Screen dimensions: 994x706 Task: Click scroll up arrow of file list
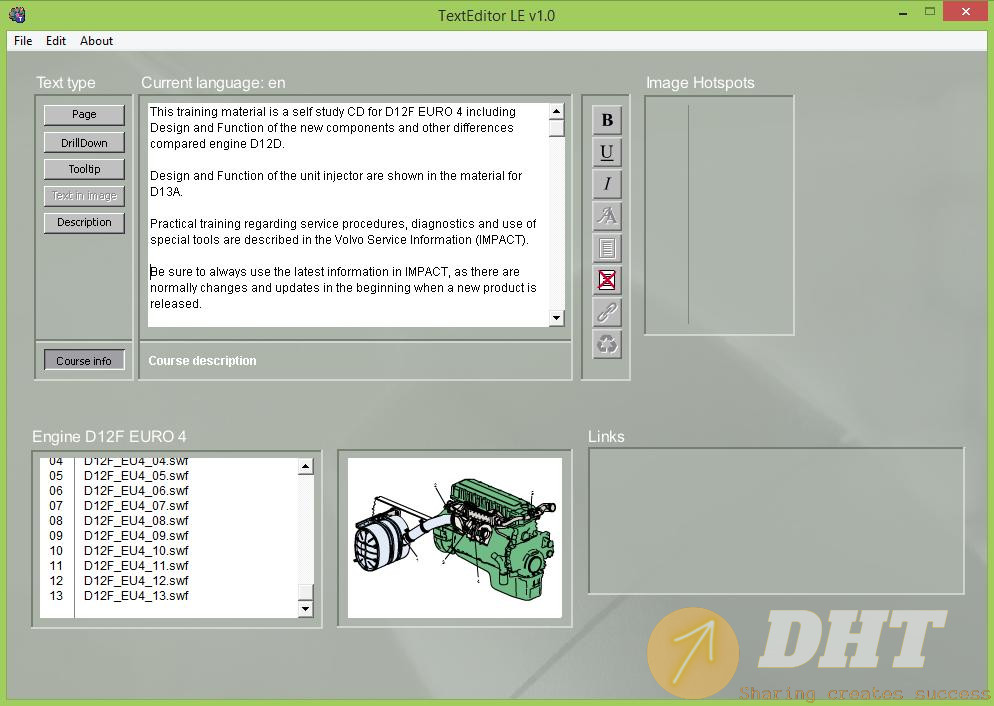click(x=306, y=466)
